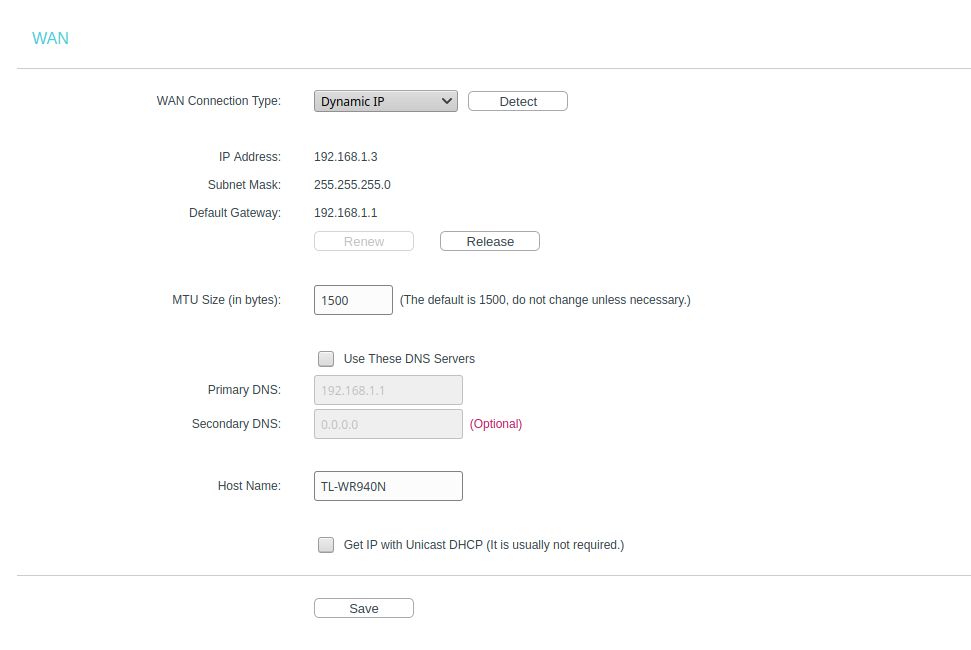Click the Primary DNS label
Viewport: 971px width, 650px height.
[244, 390]
